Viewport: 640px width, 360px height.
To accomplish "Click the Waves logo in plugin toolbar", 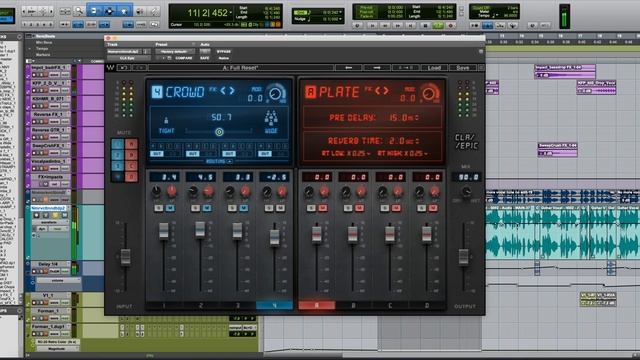I will coord(110,68).
